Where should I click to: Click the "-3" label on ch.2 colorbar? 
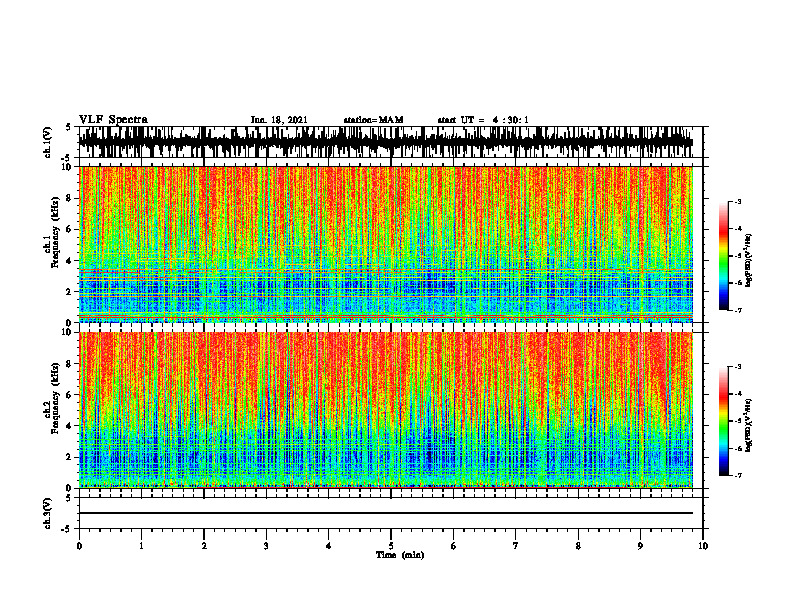pos(738,367)
